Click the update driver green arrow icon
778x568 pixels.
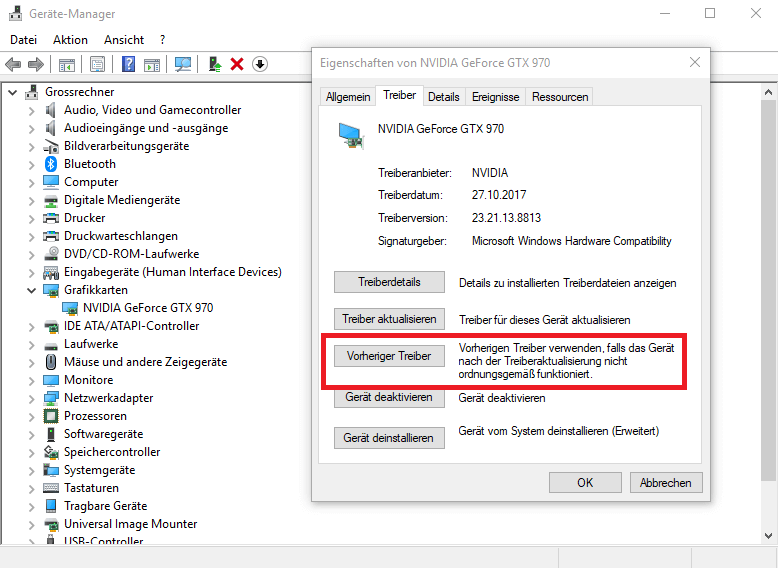click(214, 64)
